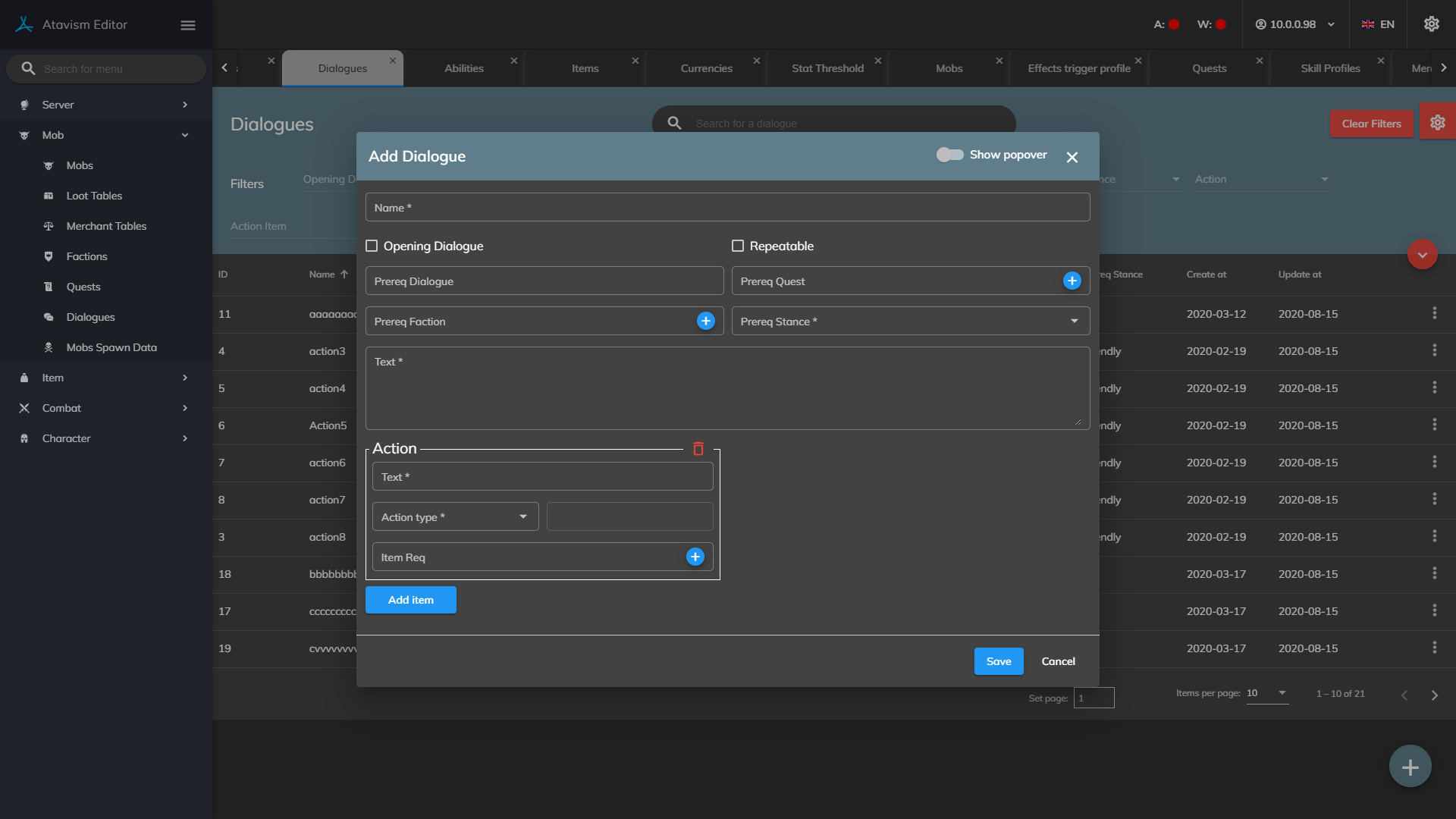This screenshot has width=1456, height=819.
Task: Save the new dialogue
Action: pyautogui.click(x=998, y=661)
